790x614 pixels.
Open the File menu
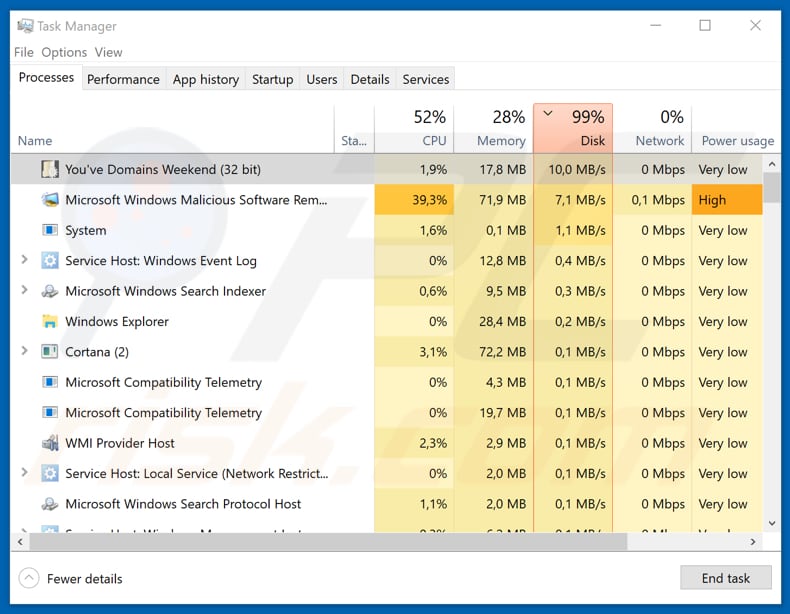pyautogui.click(x=24, y=52)
